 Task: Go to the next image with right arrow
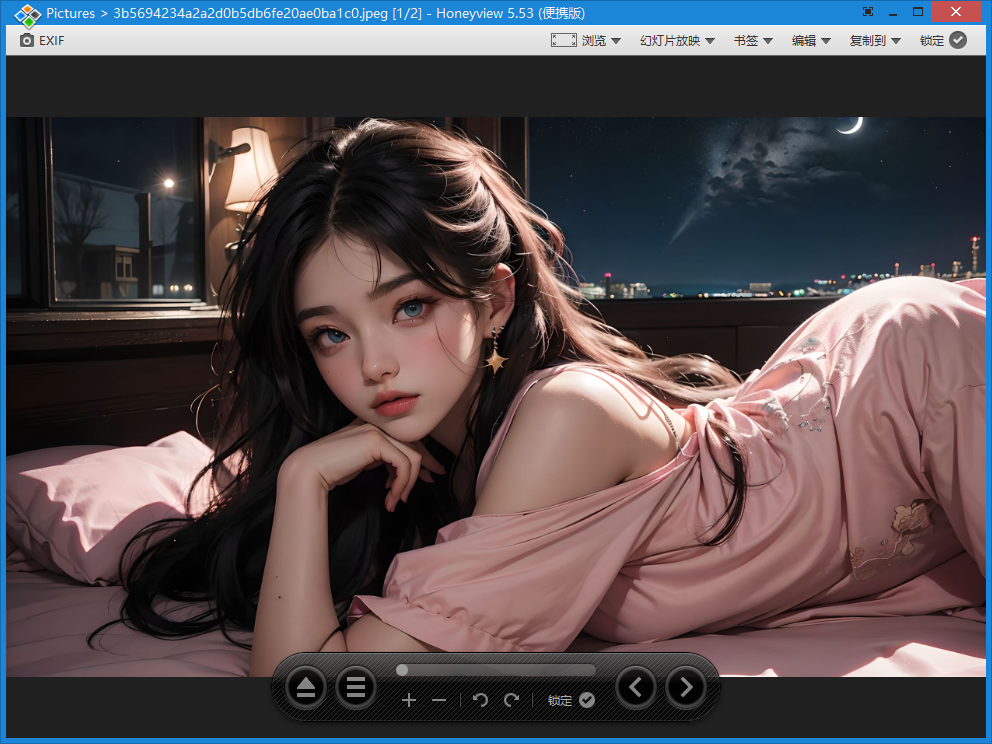(x=685, y=687)
